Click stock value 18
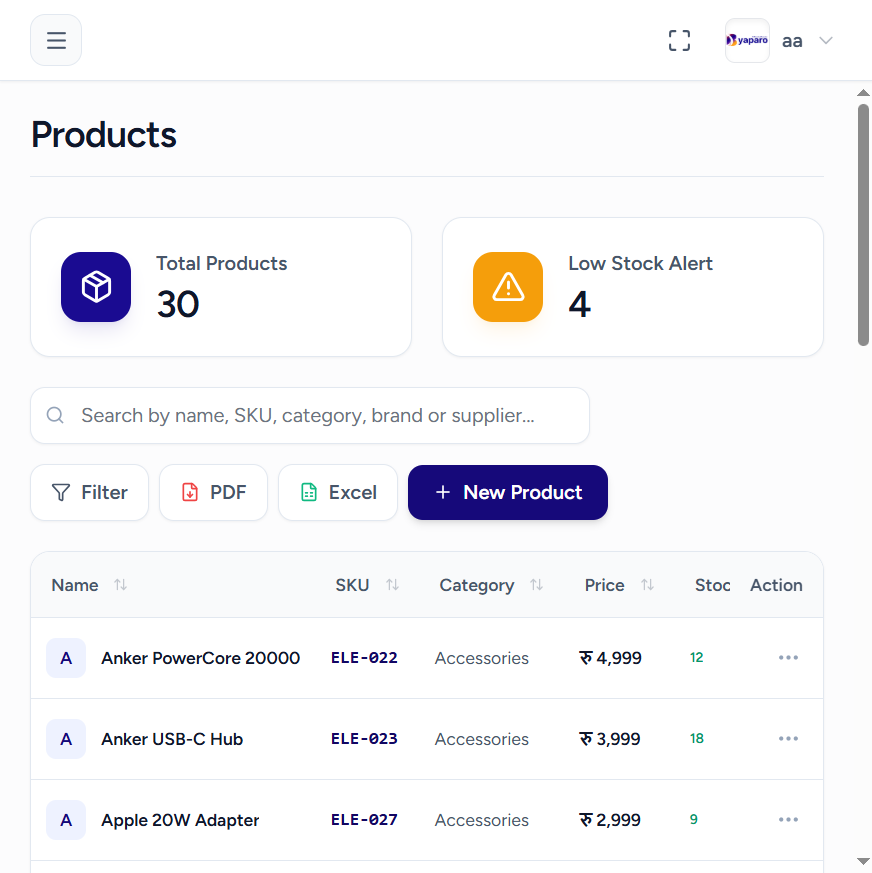872x873 pixels. (697, 739)
